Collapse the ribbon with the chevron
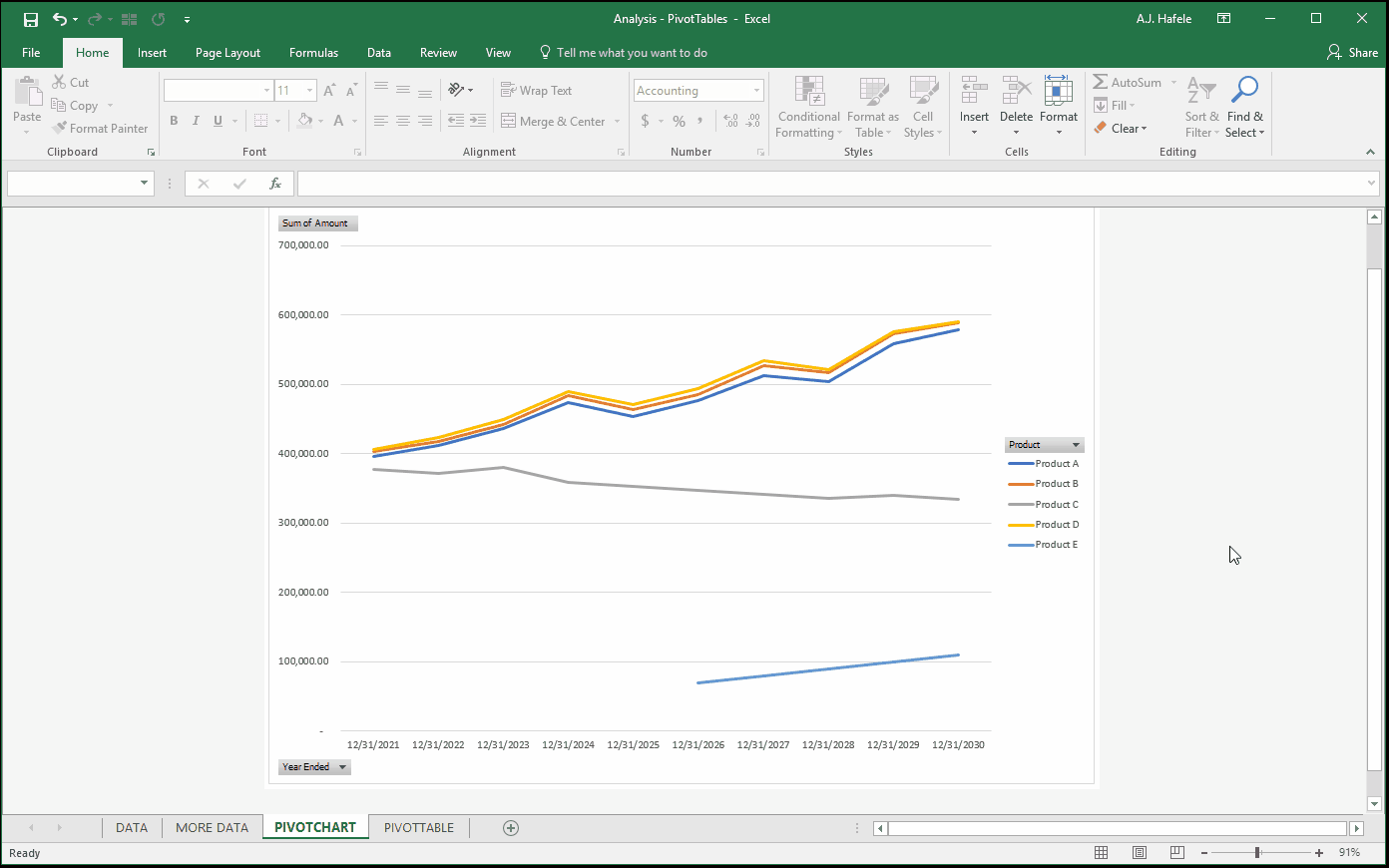 coord(1370,152)
